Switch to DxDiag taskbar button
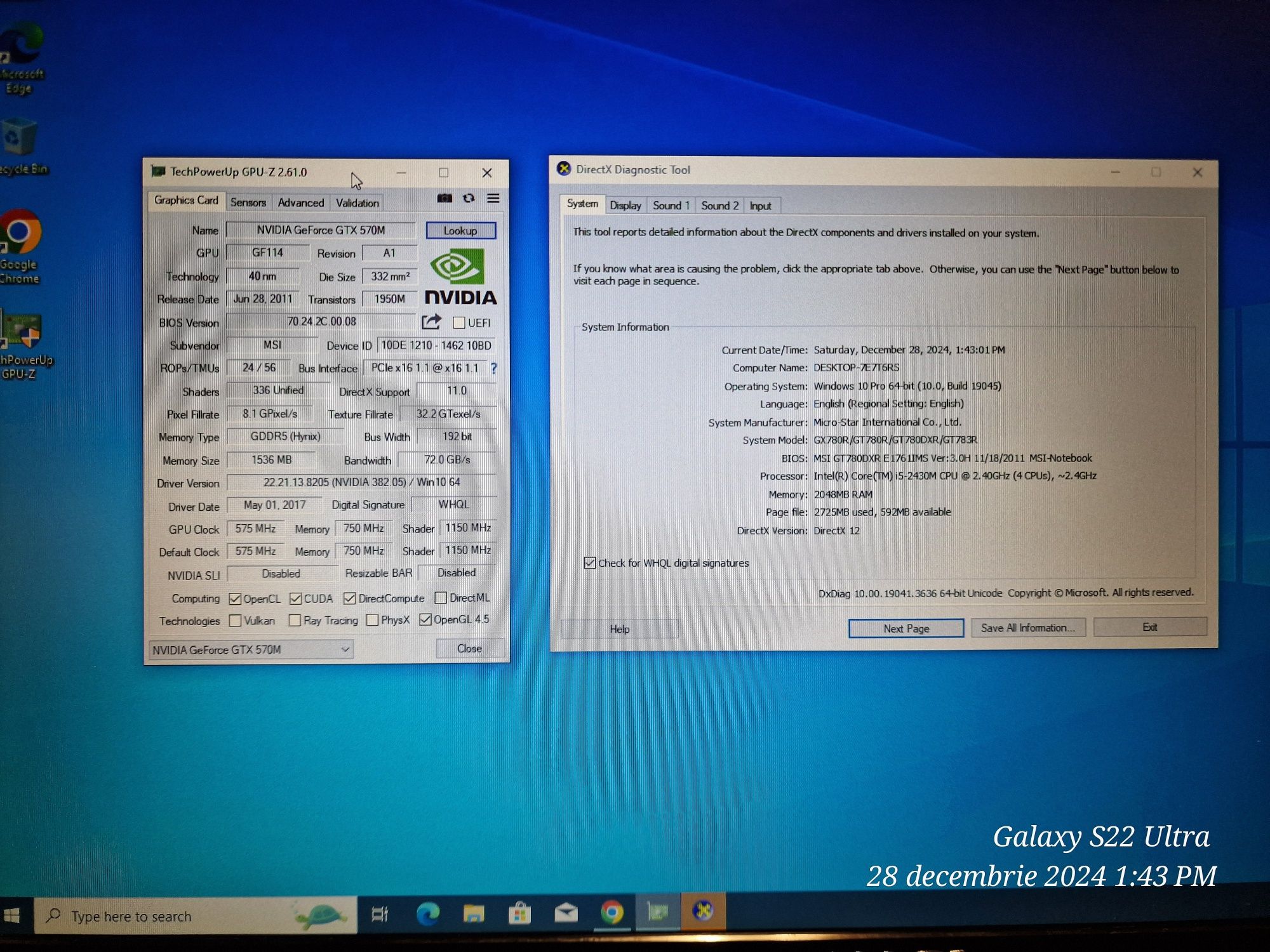 coord(703,911)
